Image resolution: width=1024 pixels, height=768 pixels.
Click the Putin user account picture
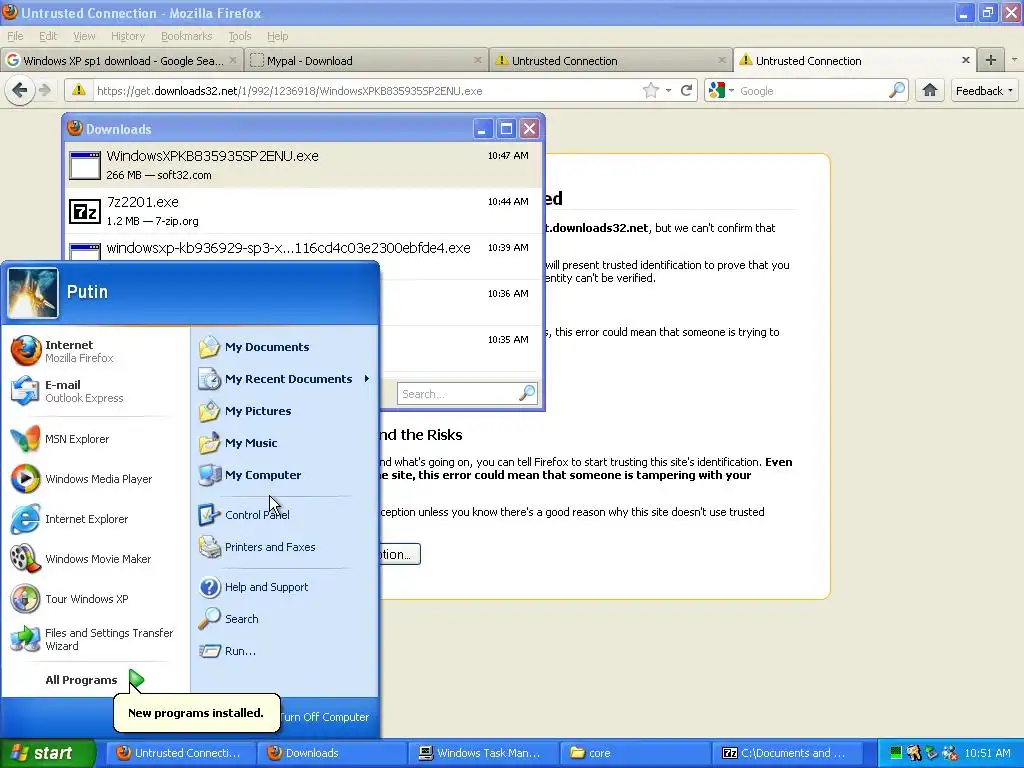pos(33,293)
